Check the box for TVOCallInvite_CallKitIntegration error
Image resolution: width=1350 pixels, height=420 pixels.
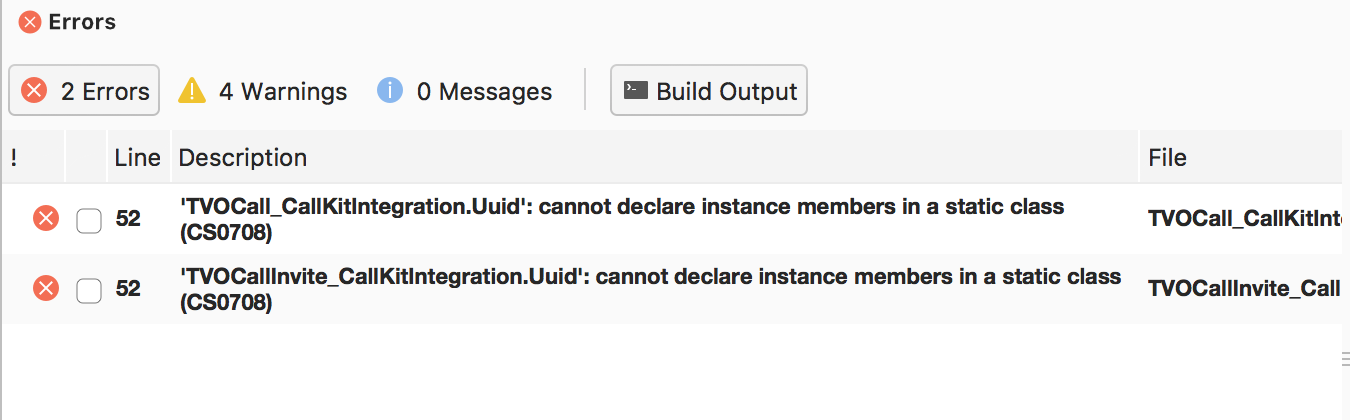(x=89, y=289)
